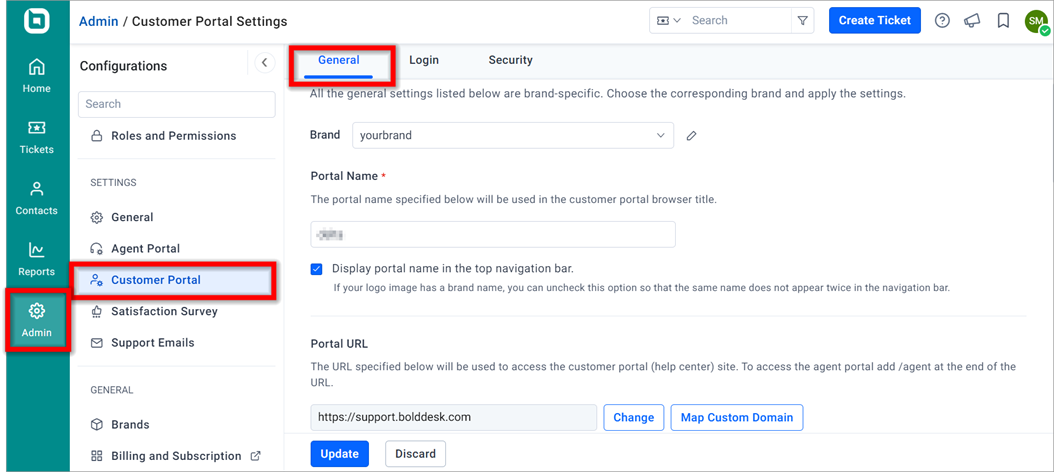Screen dimensions: 1054x472
Task: Uncheck Display portal name checkbox
Action: coord(317,269)
